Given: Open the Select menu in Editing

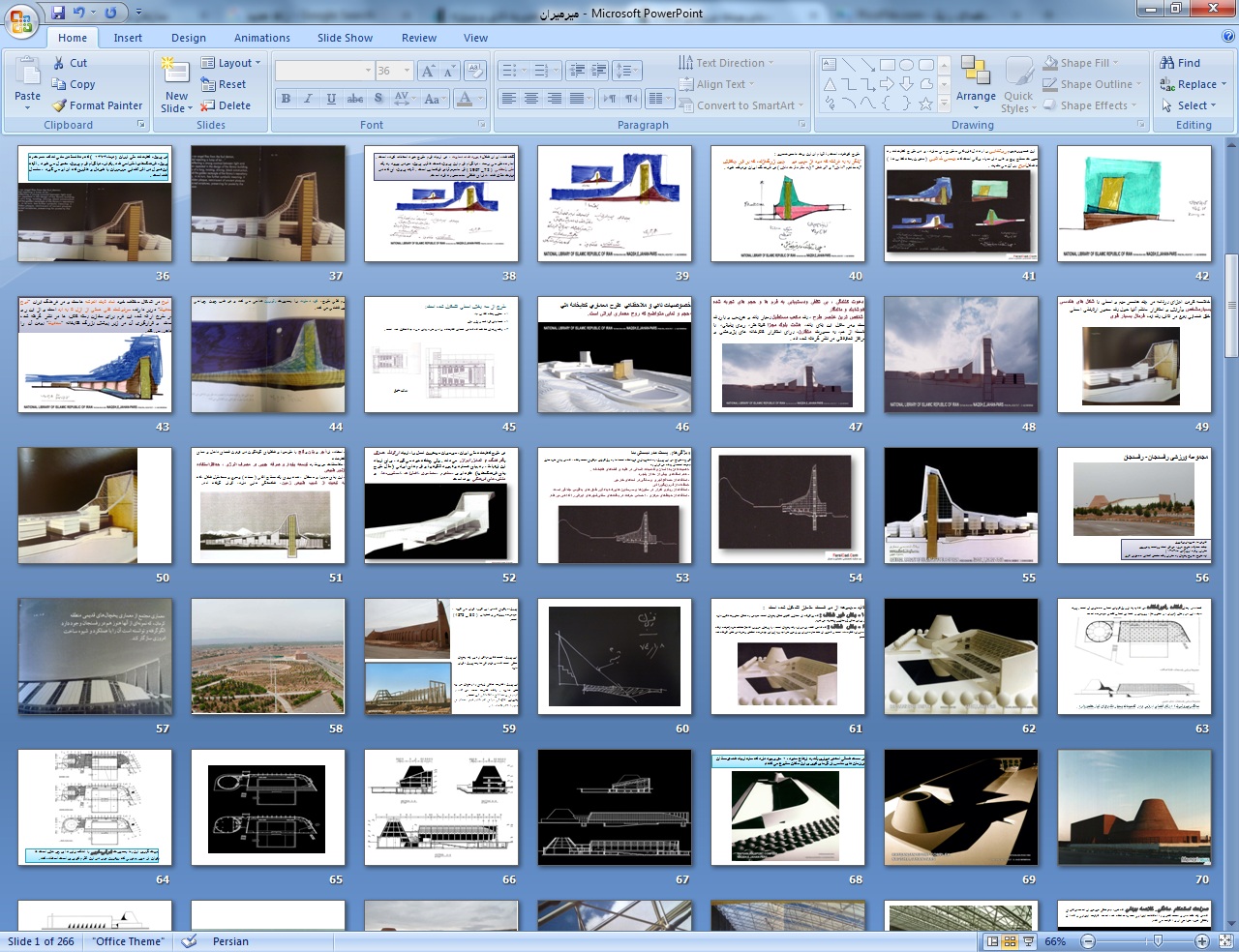Looking at the screenshot, I should tap(1188, 105).
